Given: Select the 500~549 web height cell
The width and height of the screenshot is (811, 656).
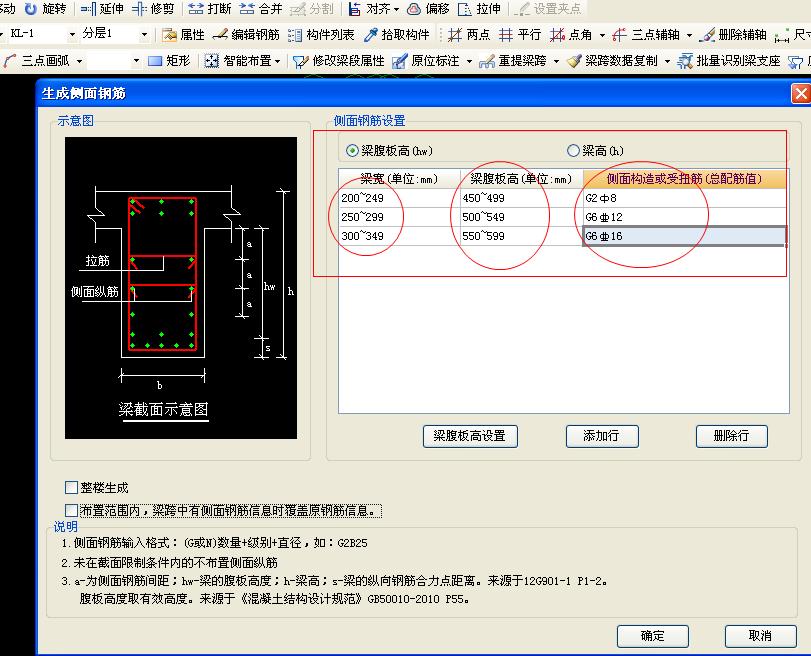Looking at the screenshot, I should pyautogui.click(x=521, y=217).
